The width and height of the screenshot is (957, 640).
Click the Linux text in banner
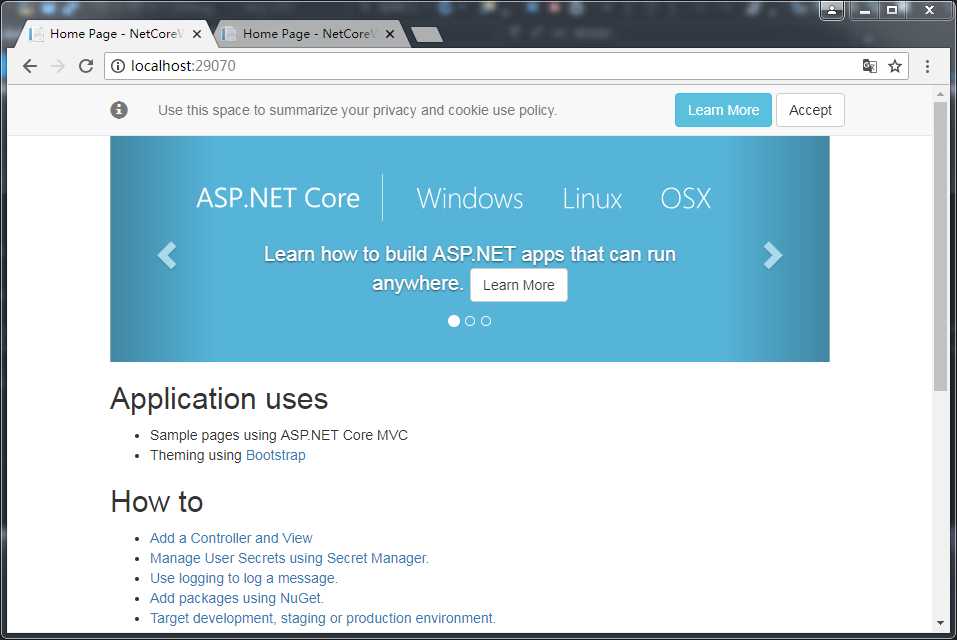pyautogui.click(x=592, y=198)
